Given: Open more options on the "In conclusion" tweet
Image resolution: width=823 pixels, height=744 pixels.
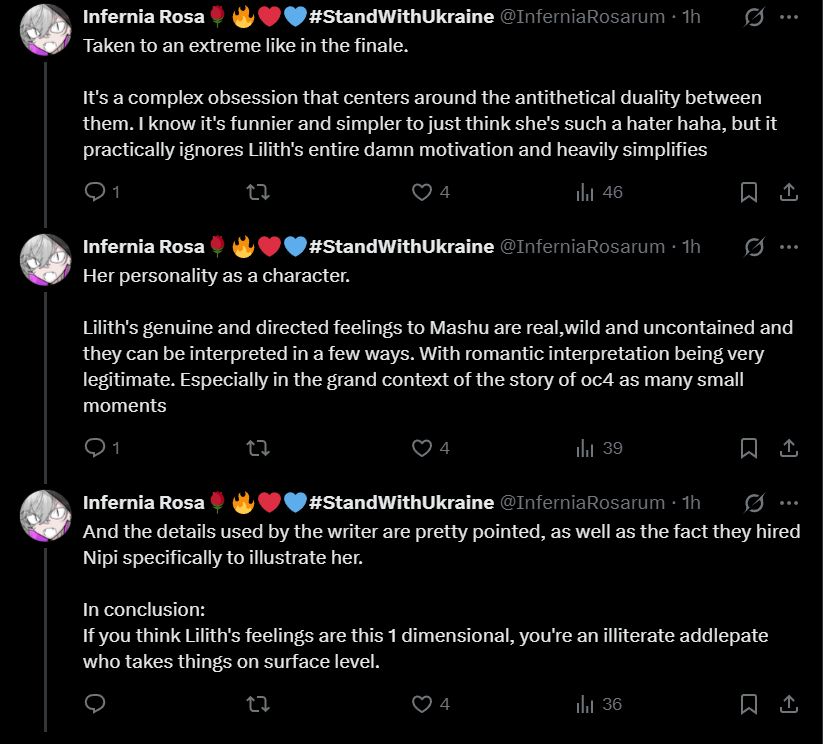Looking at the screenshot, I should (x=789, y=502).
